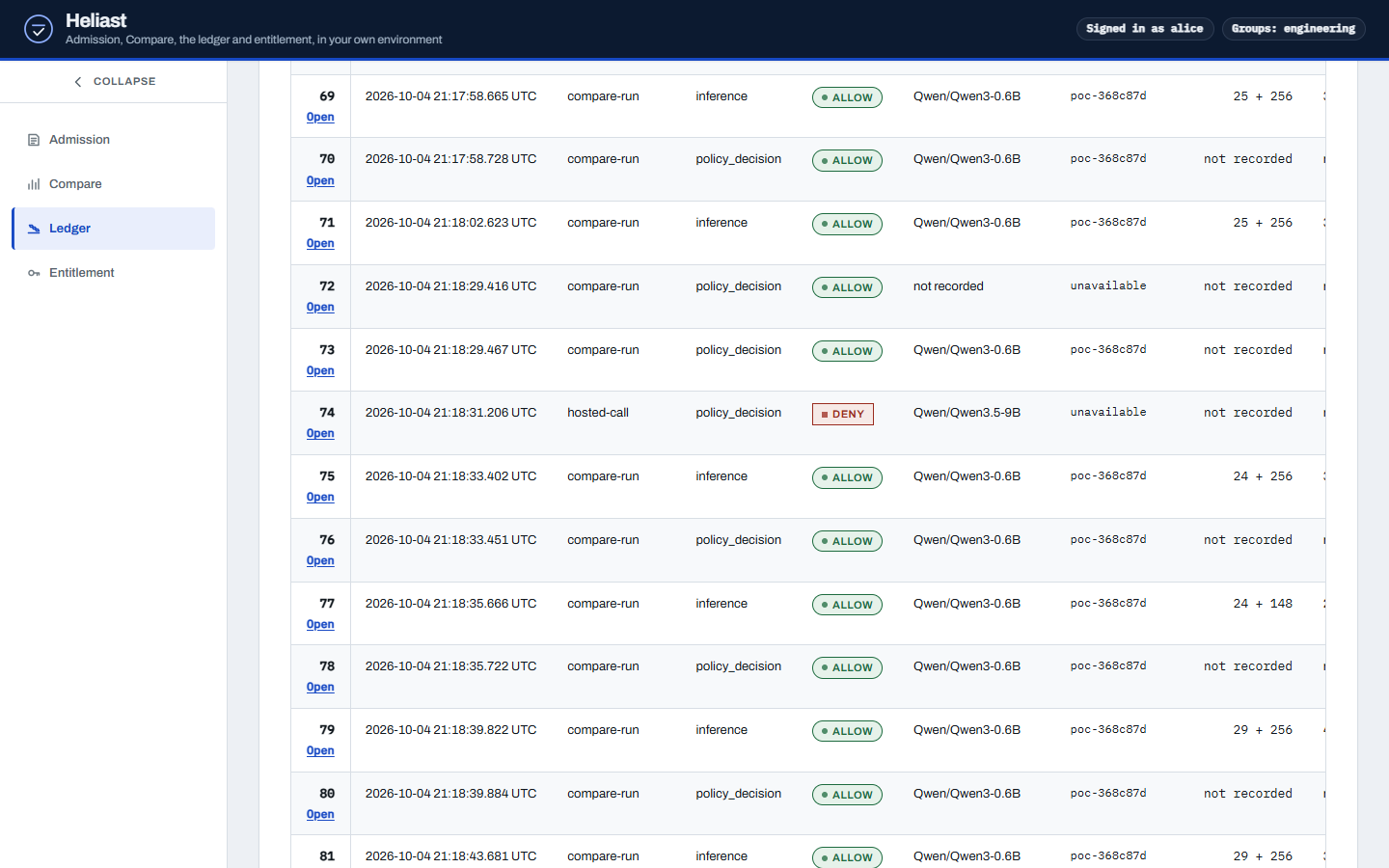
Task: Select the Ledger menu item
Action: [x=114, y=229]
